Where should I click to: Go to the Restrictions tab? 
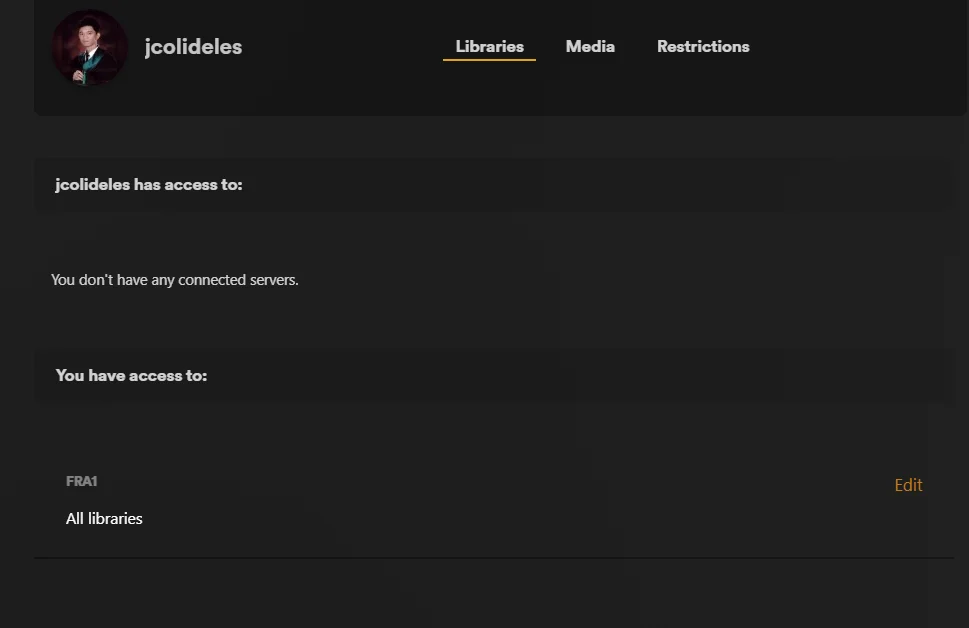703,47
